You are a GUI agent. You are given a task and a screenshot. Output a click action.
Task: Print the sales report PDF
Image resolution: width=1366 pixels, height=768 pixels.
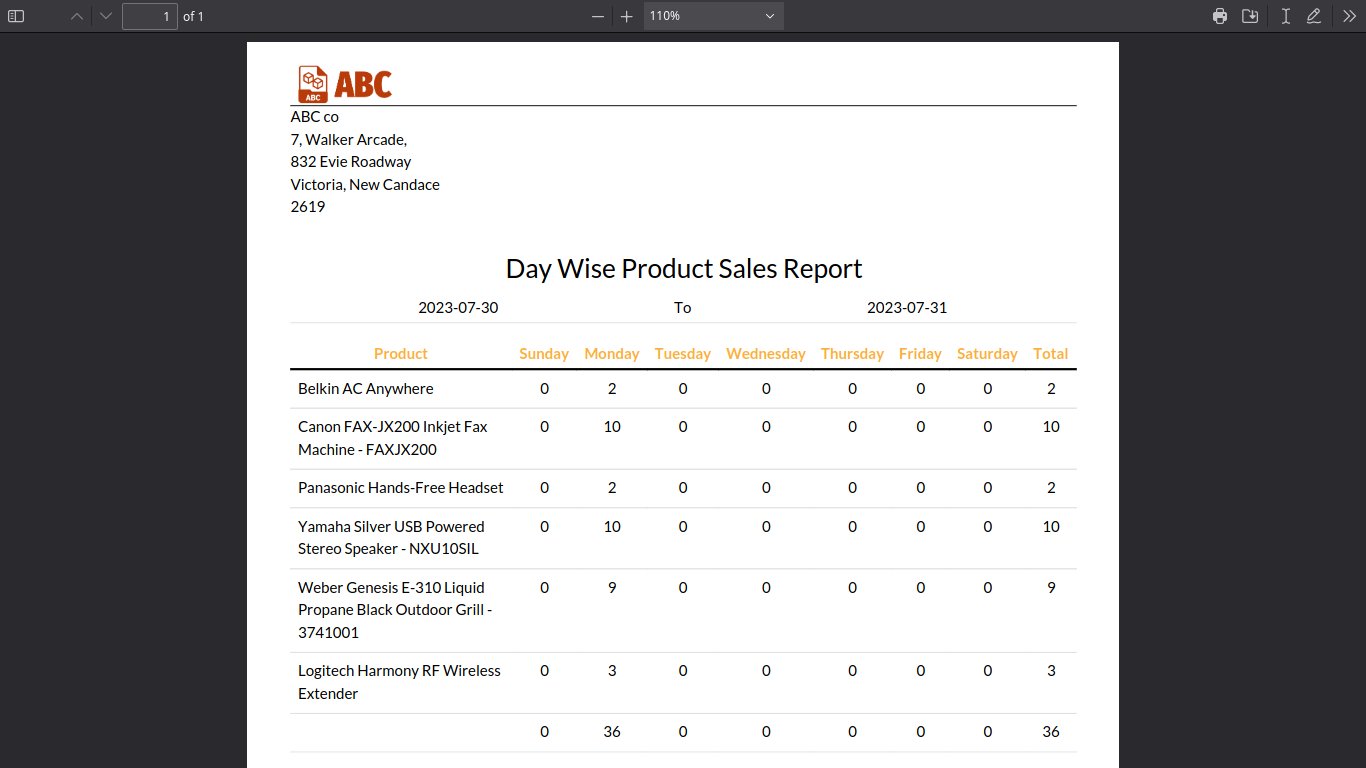pos(1220,16)
